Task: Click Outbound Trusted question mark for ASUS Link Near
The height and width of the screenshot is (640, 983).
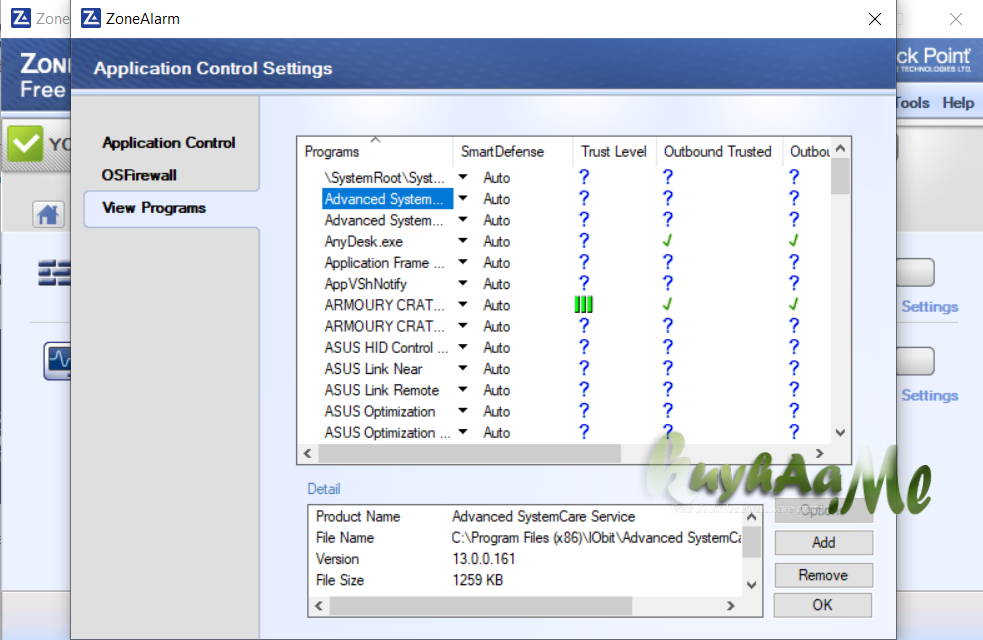Action: click(668, 368)
